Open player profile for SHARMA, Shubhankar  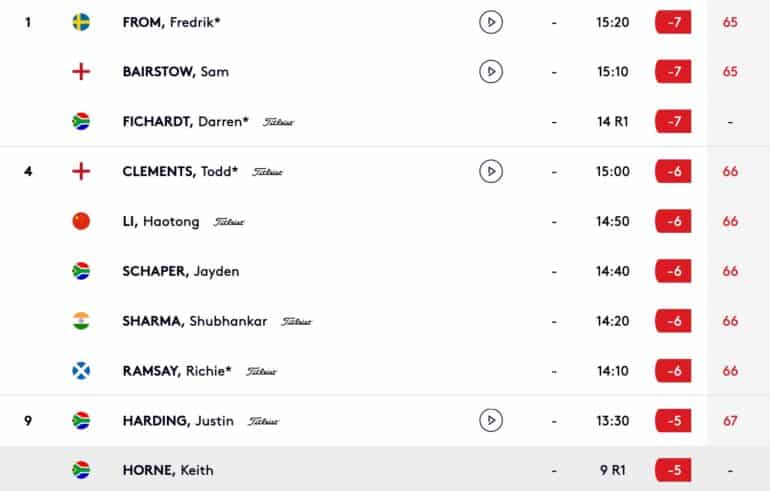pyautogui.click(x=194, y=321)
